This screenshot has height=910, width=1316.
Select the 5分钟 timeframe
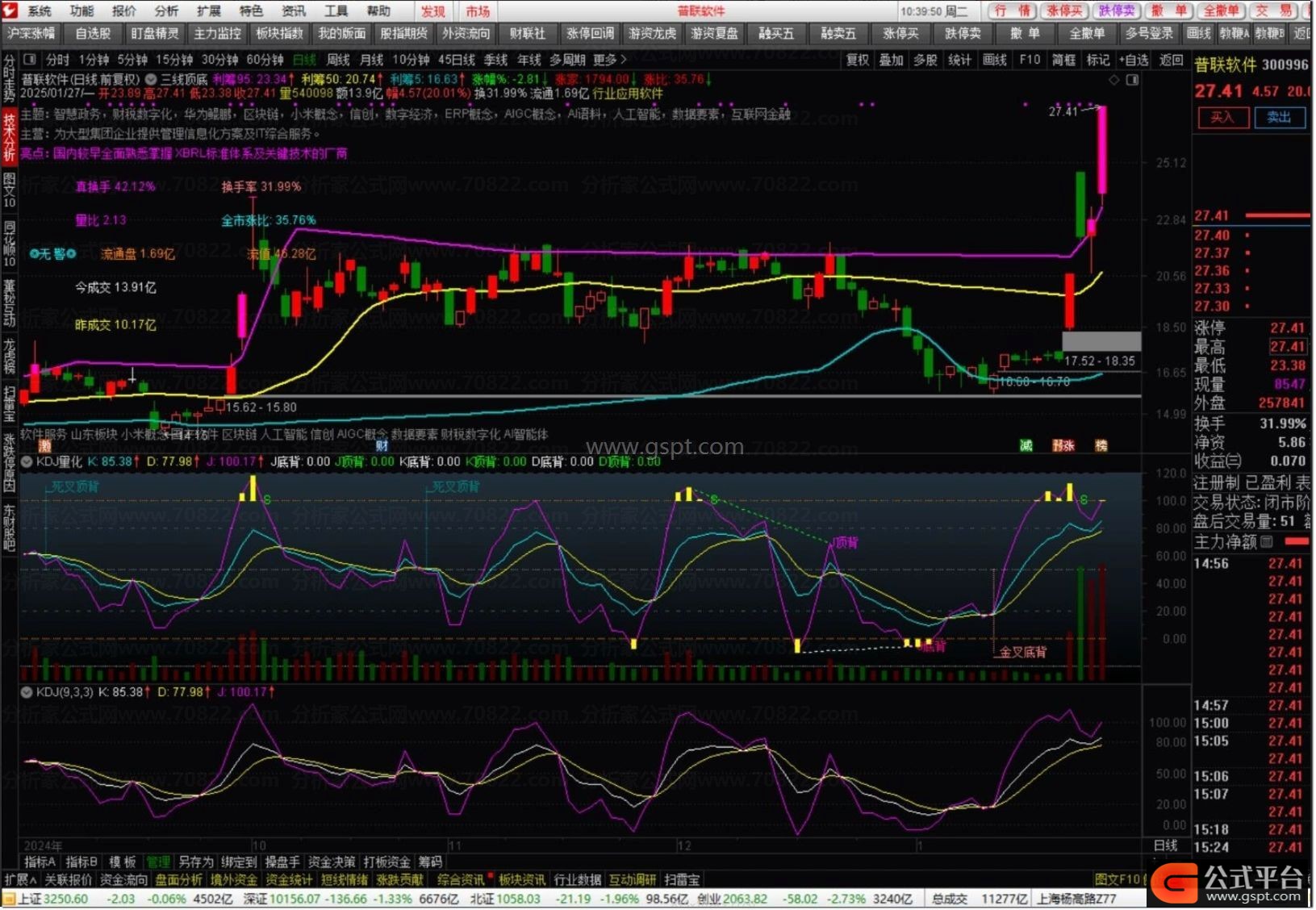pos(132,60)
